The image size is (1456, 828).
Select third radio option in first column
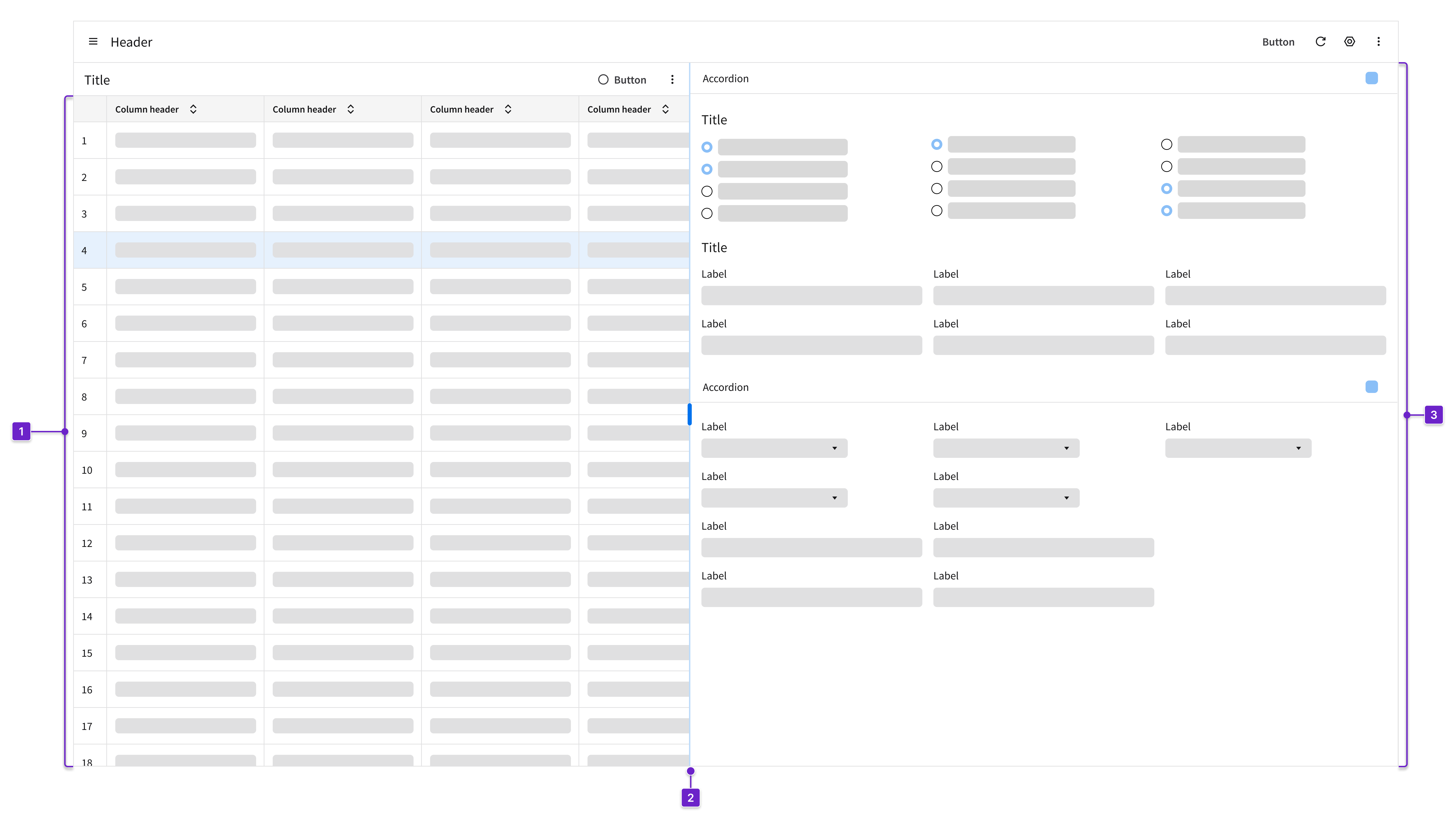(x=707, y=191)
